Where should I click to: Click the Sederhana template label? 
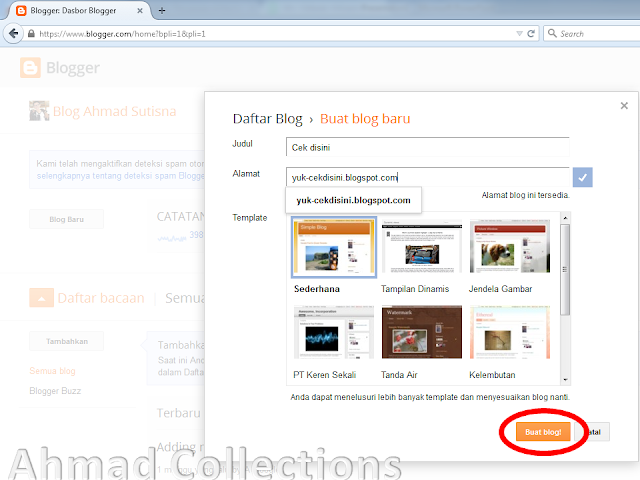(317, 289)
